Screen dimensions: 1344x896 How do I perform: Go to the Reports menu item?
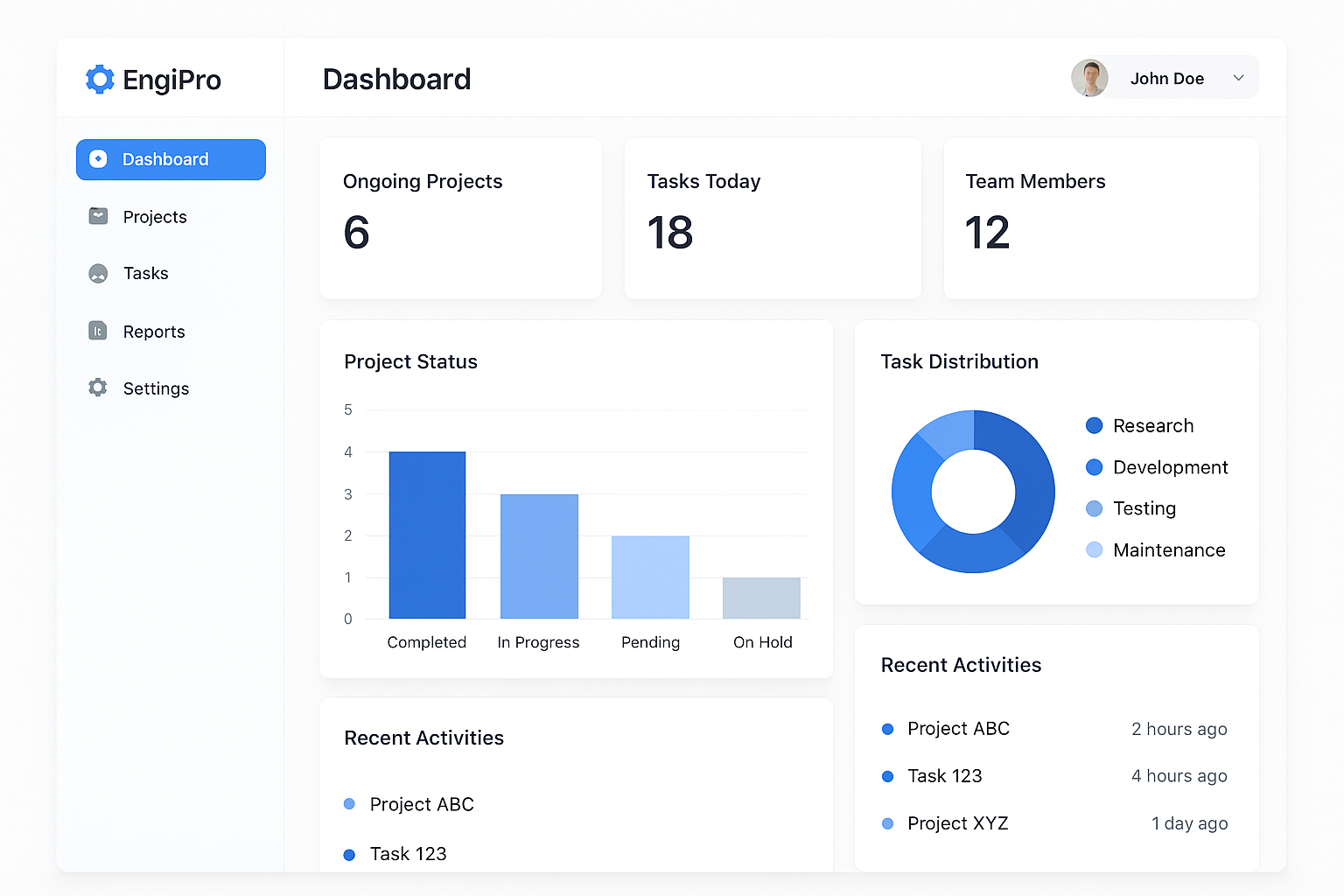(154, 332)
